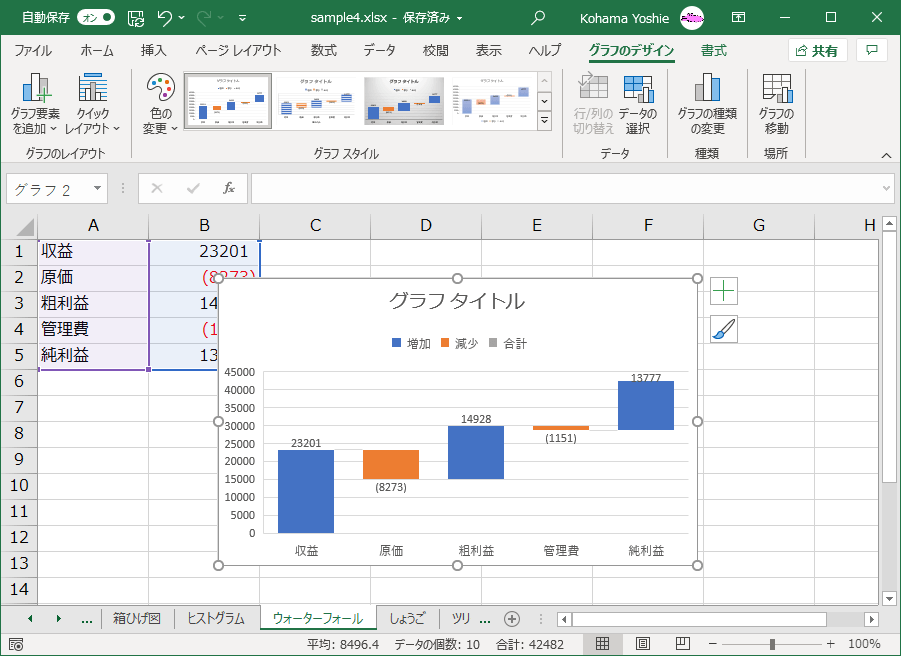Select the third gray chart style thumbnail
Viewport: 901px width, 656px height.
tap(404, 101)
